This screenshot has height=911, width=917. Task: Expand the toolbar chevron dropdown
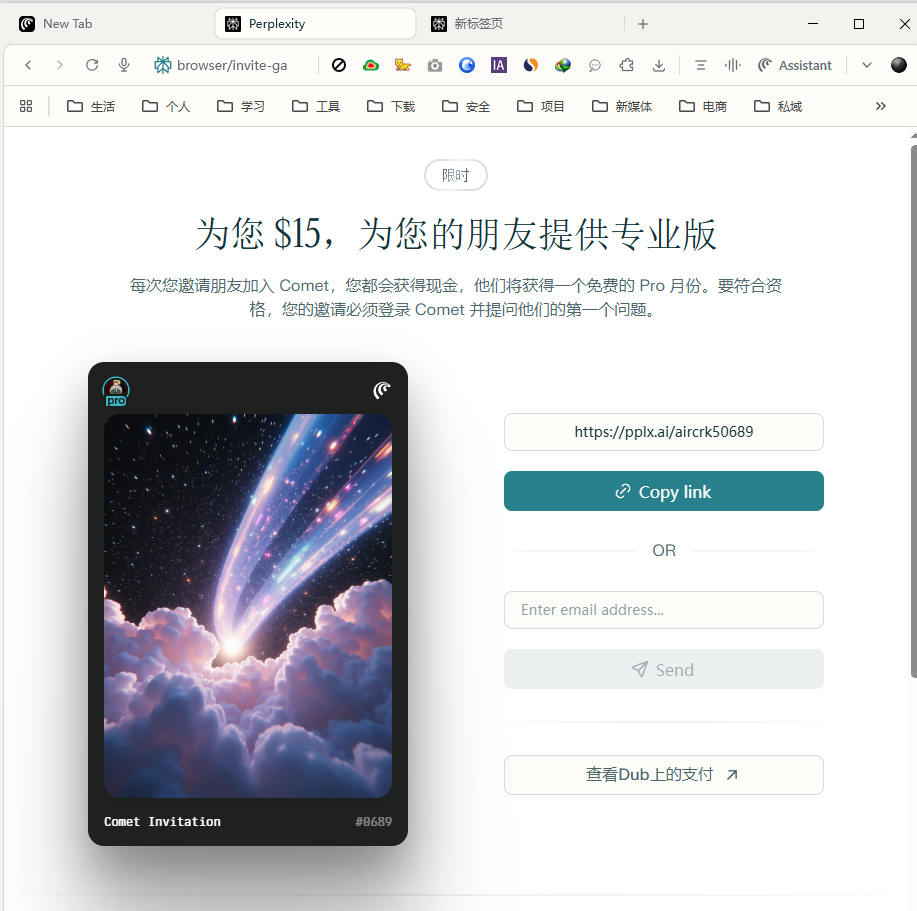coord(867,65)
